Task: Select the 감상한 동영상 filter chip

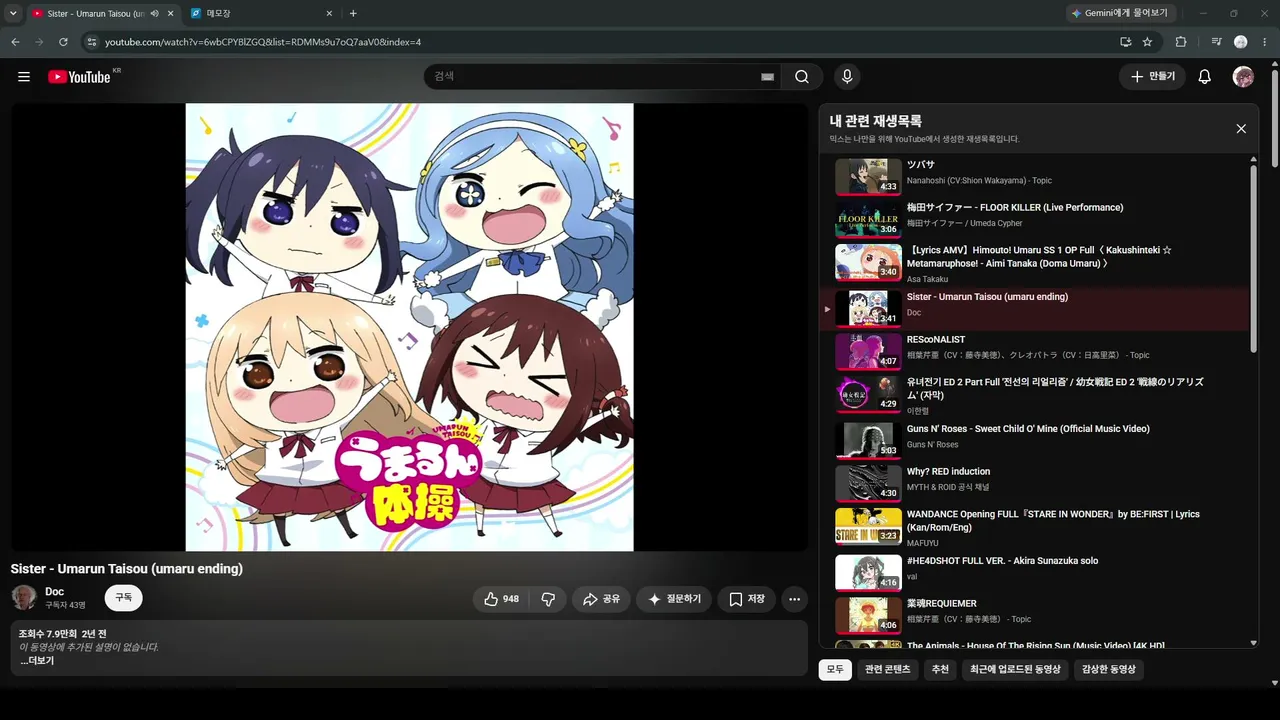Action: point(1109,669)
